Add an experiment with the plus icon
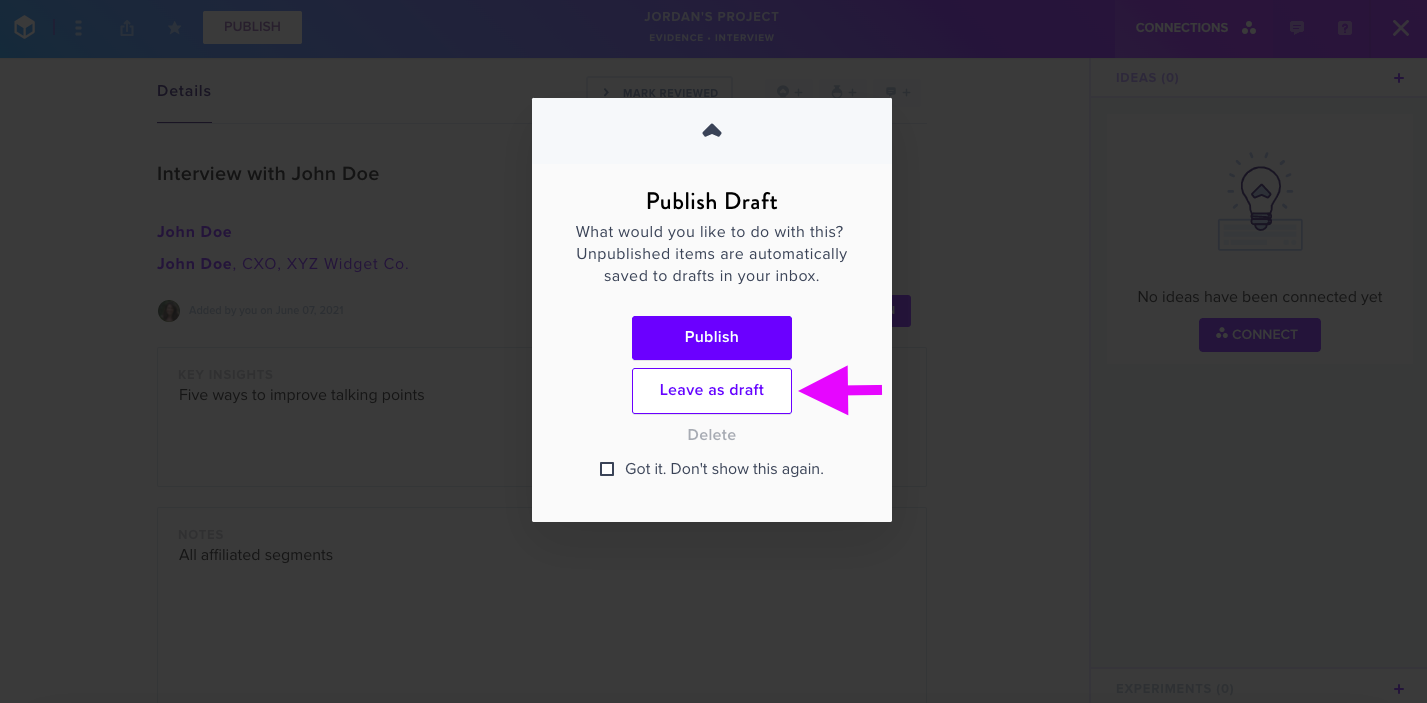Image resolution: width=1427 pixels, height=703 pixels. (1399, 689)
